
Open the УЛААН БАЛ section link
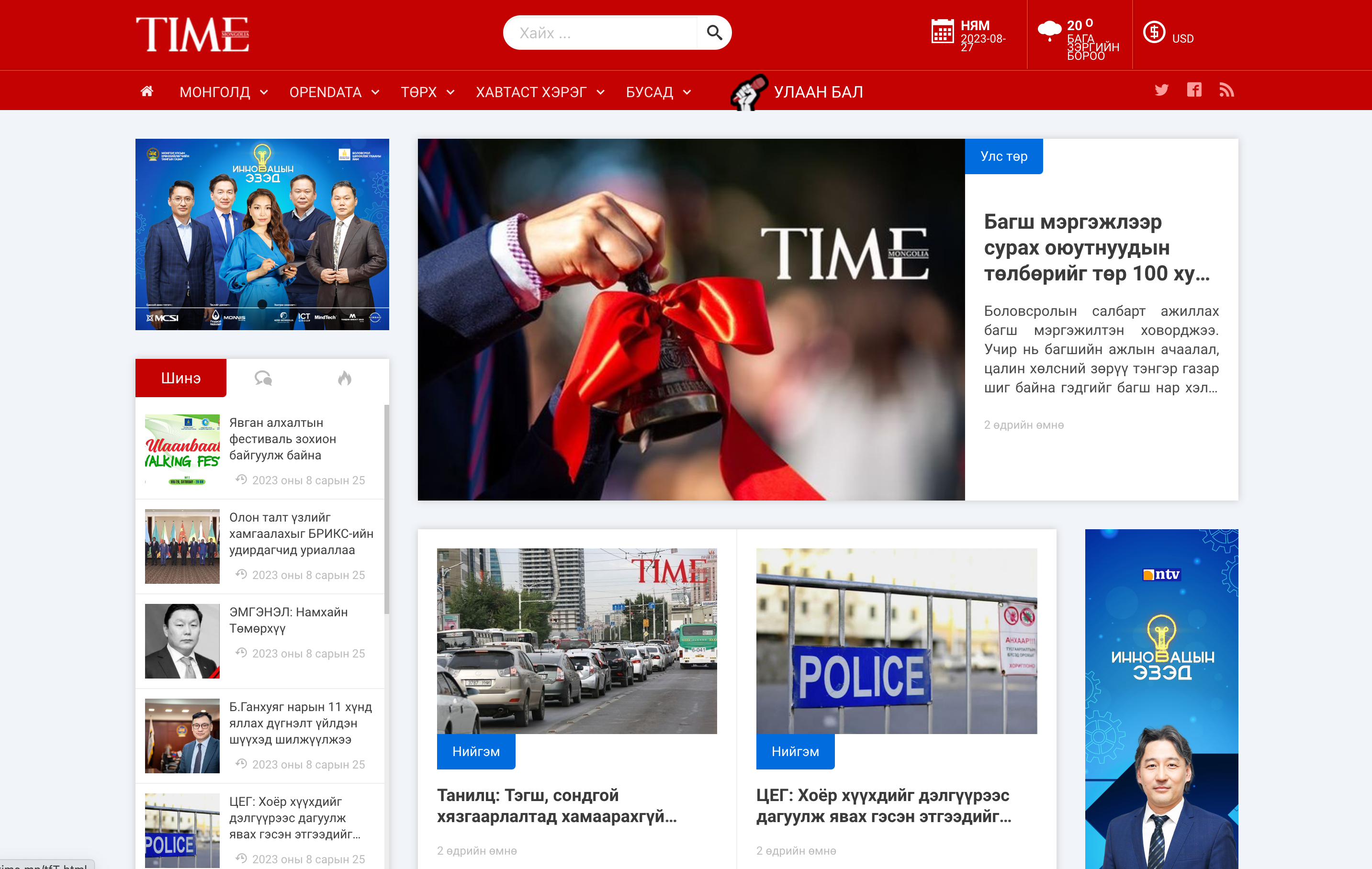(x=817, y=92)
